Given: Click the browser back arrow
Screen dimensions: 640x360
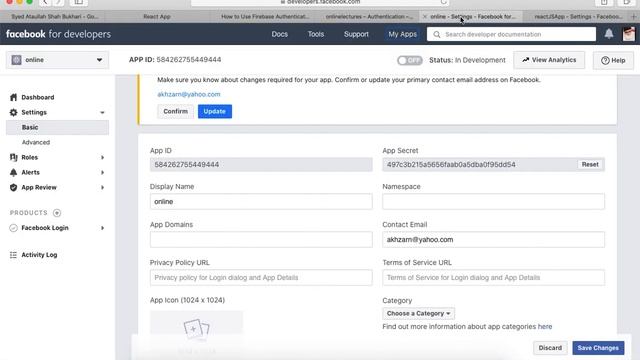Looking at the screenshot, I should coord(45,2).
